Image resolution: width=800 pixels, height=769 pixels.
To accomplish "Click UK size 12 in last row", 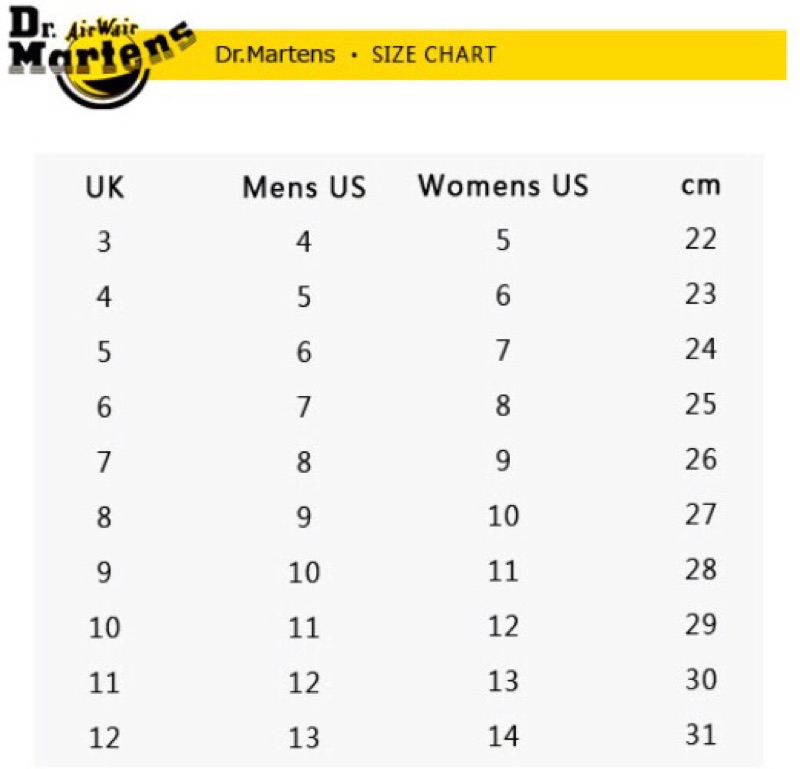I will point(104,738).
